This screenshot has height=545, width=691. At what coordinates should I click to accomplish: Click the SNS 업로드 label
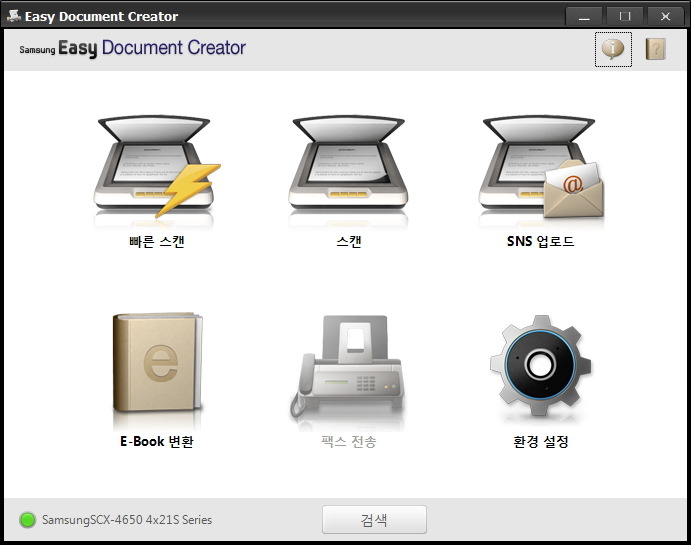coord(541,241)
